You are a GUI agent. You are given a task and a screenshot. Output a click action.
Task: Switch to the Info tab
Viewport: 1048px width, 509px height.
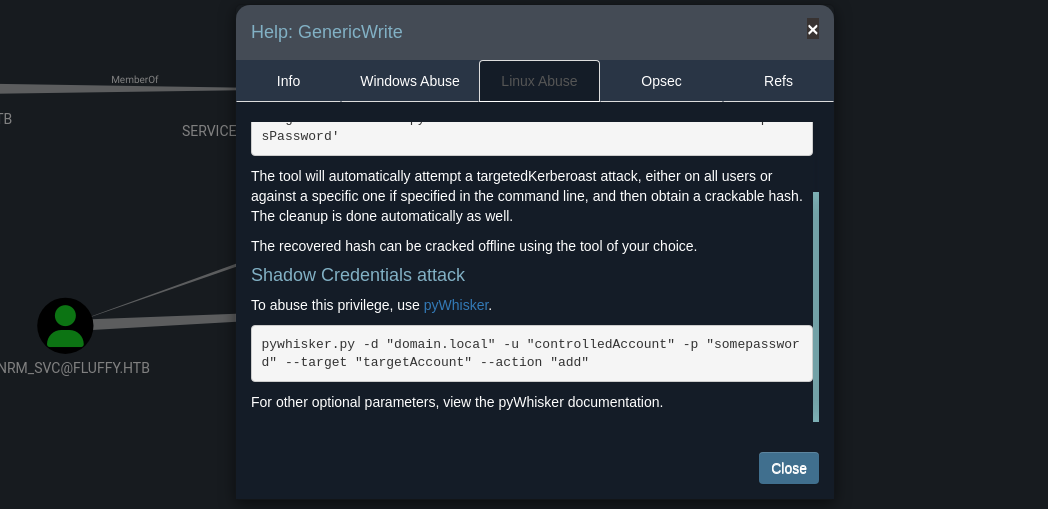coord(288,81)
